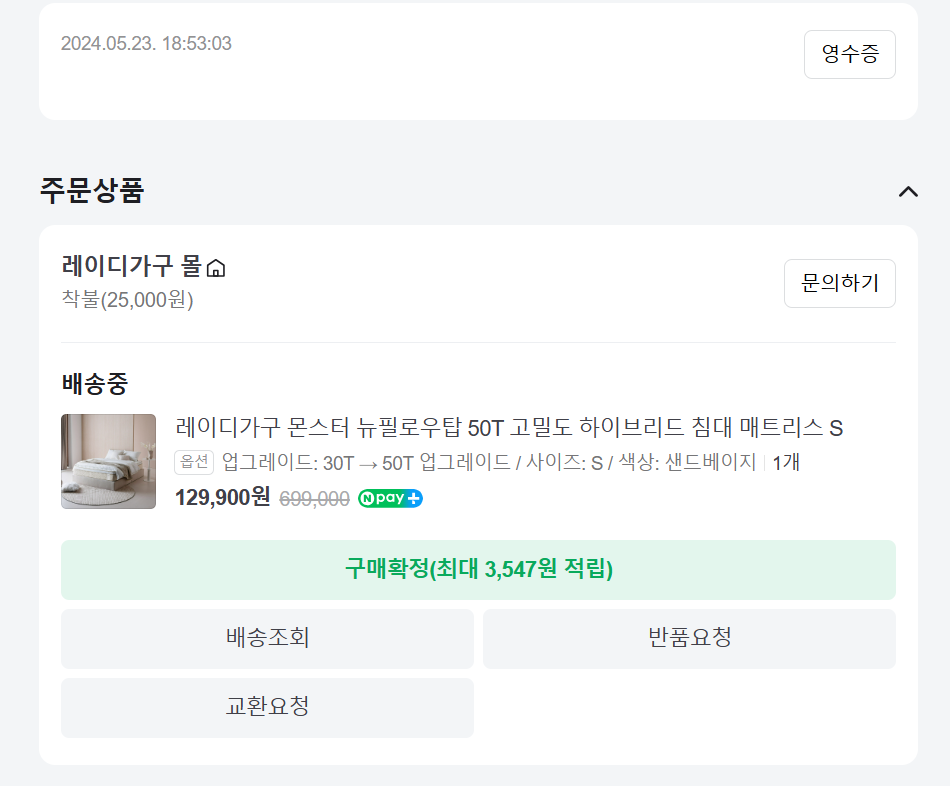Screen dimensions: 950x786
Task: Click the 샌드베이지 option details text
Action: [x=488, y=463]
